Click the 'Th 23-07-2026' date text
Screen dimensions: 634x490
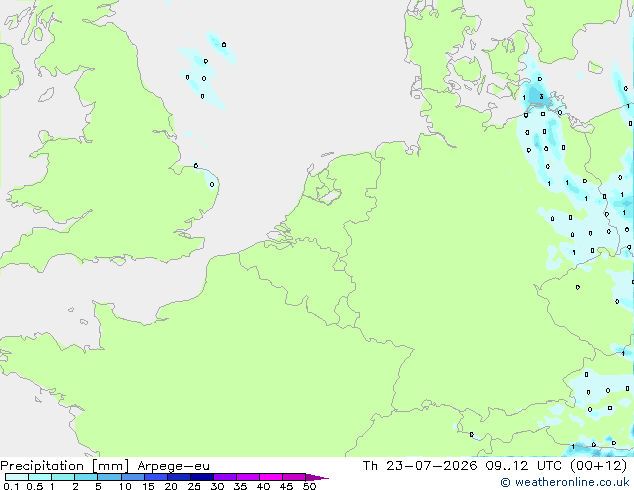point(420,466)
